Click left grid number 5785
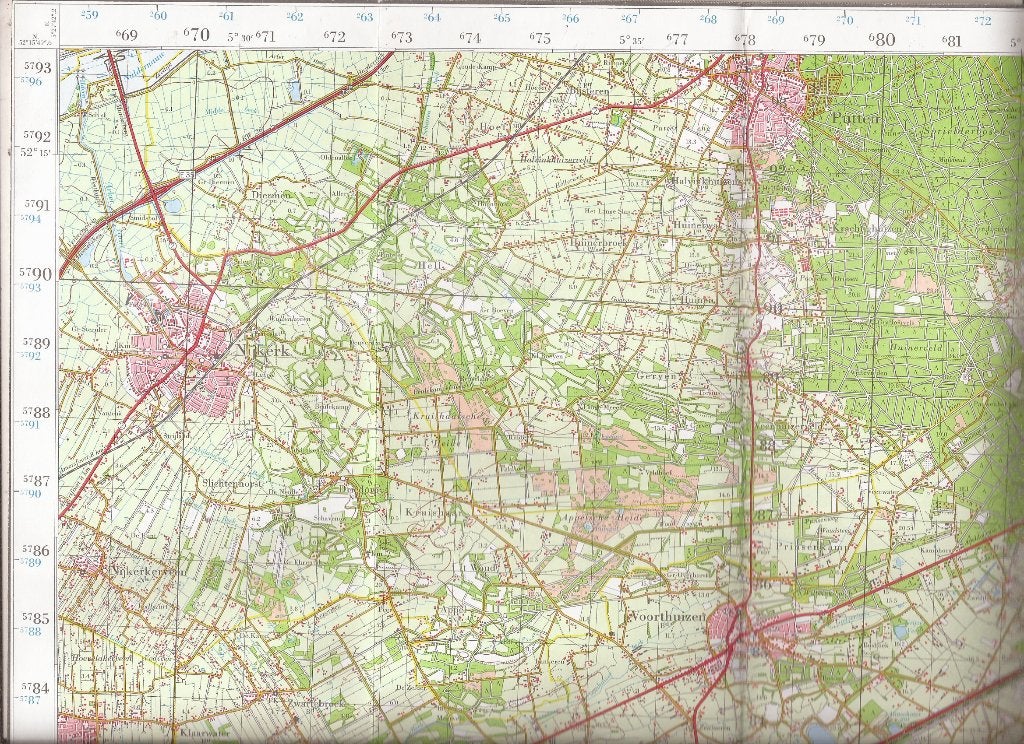The width and height of the screenshot is (1024, 744). 36,617
